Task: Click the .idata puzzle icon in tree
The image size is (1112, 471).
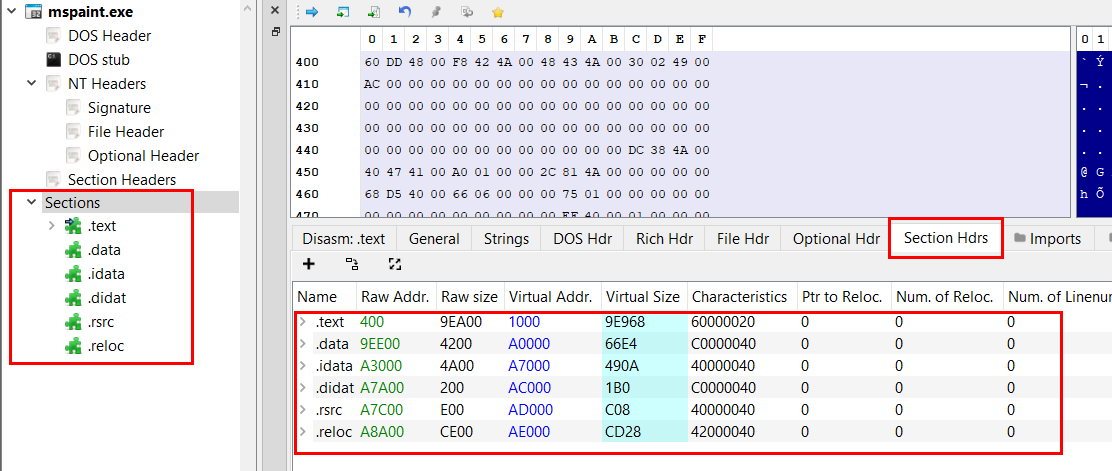Action: 73,274
